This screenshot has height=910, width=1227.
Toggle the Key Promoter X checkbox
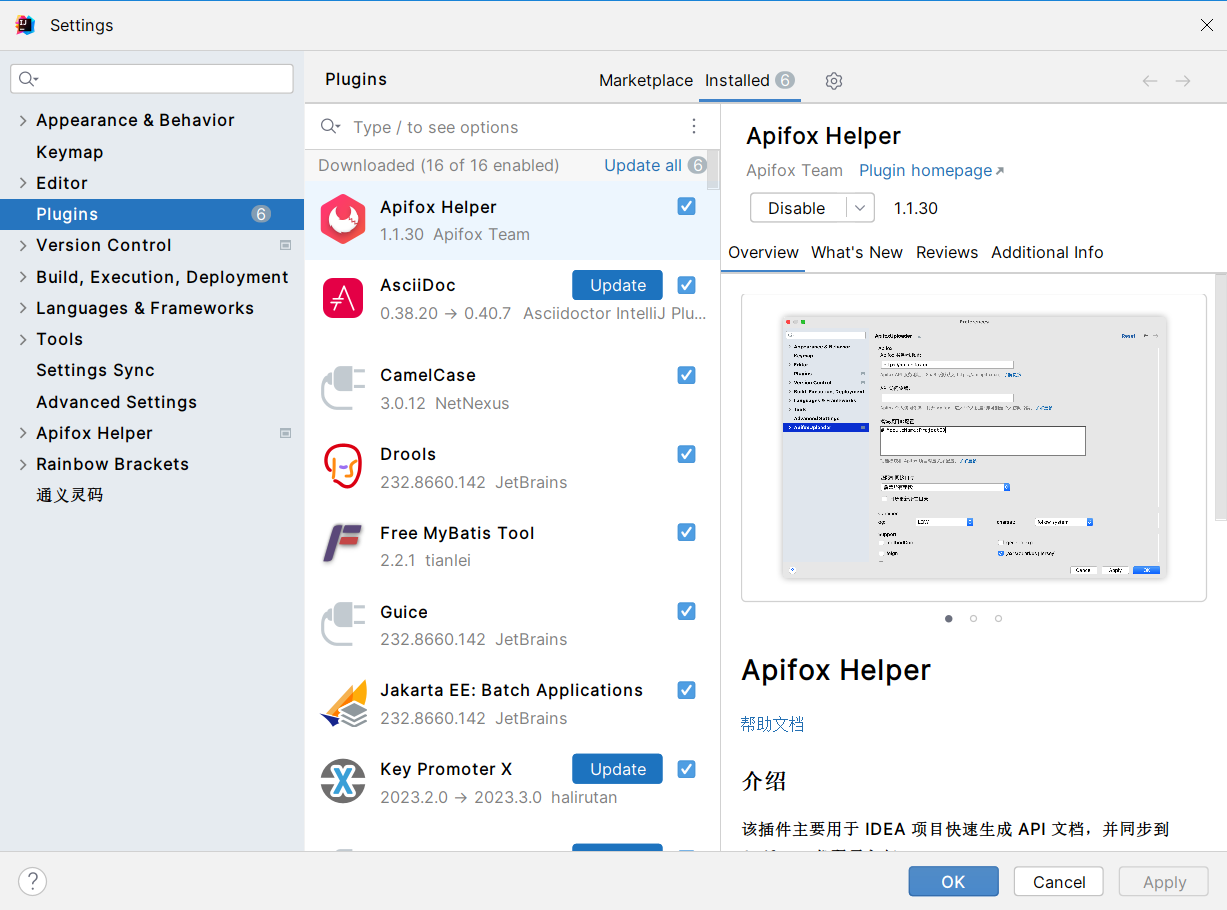(686, 769)
